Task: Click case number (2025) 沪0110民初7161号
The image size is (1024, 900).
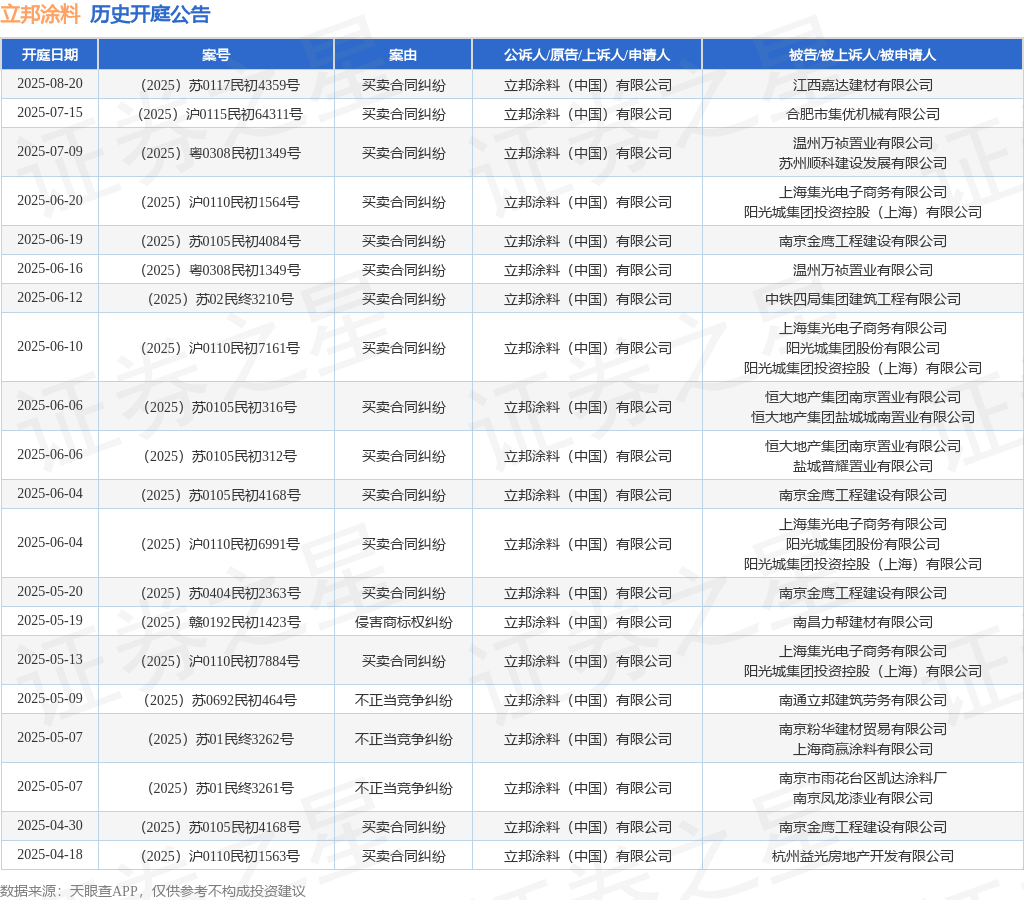Action: 220,348
